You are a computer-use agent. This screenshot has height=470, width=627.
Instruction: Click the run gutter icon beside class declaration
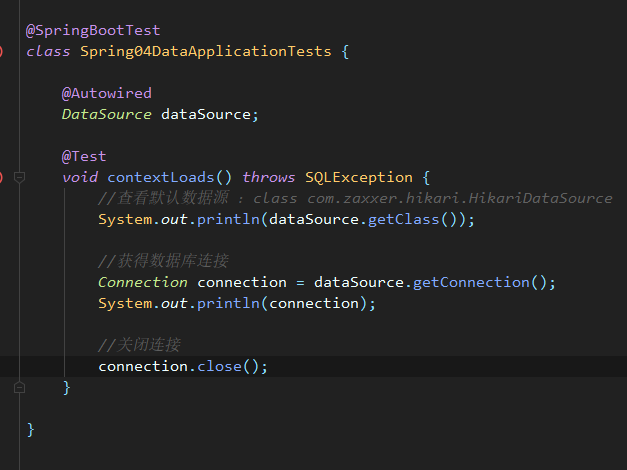[2, 51]
